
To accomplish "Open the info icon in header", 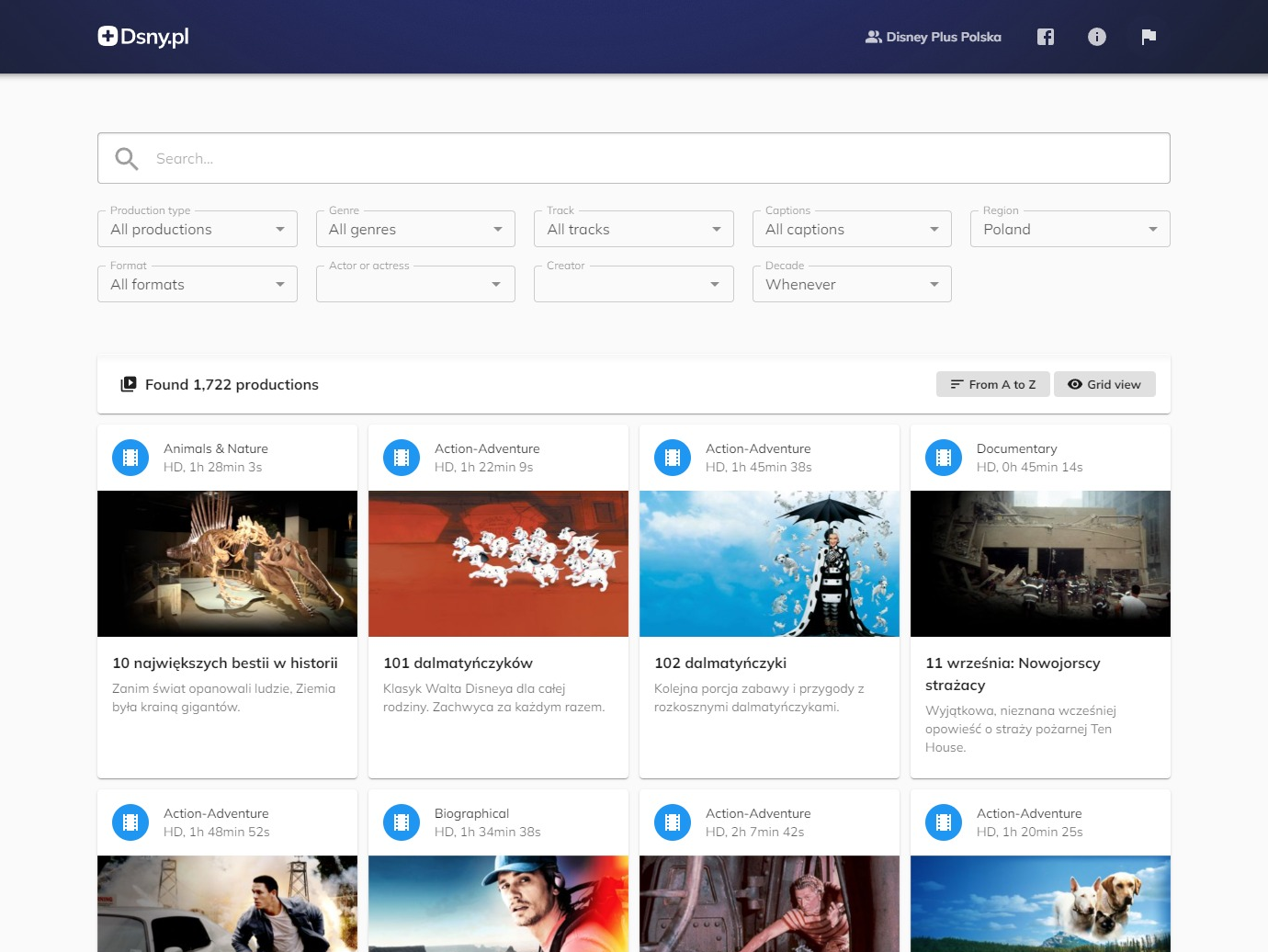I will click(x=1097, y=37).
